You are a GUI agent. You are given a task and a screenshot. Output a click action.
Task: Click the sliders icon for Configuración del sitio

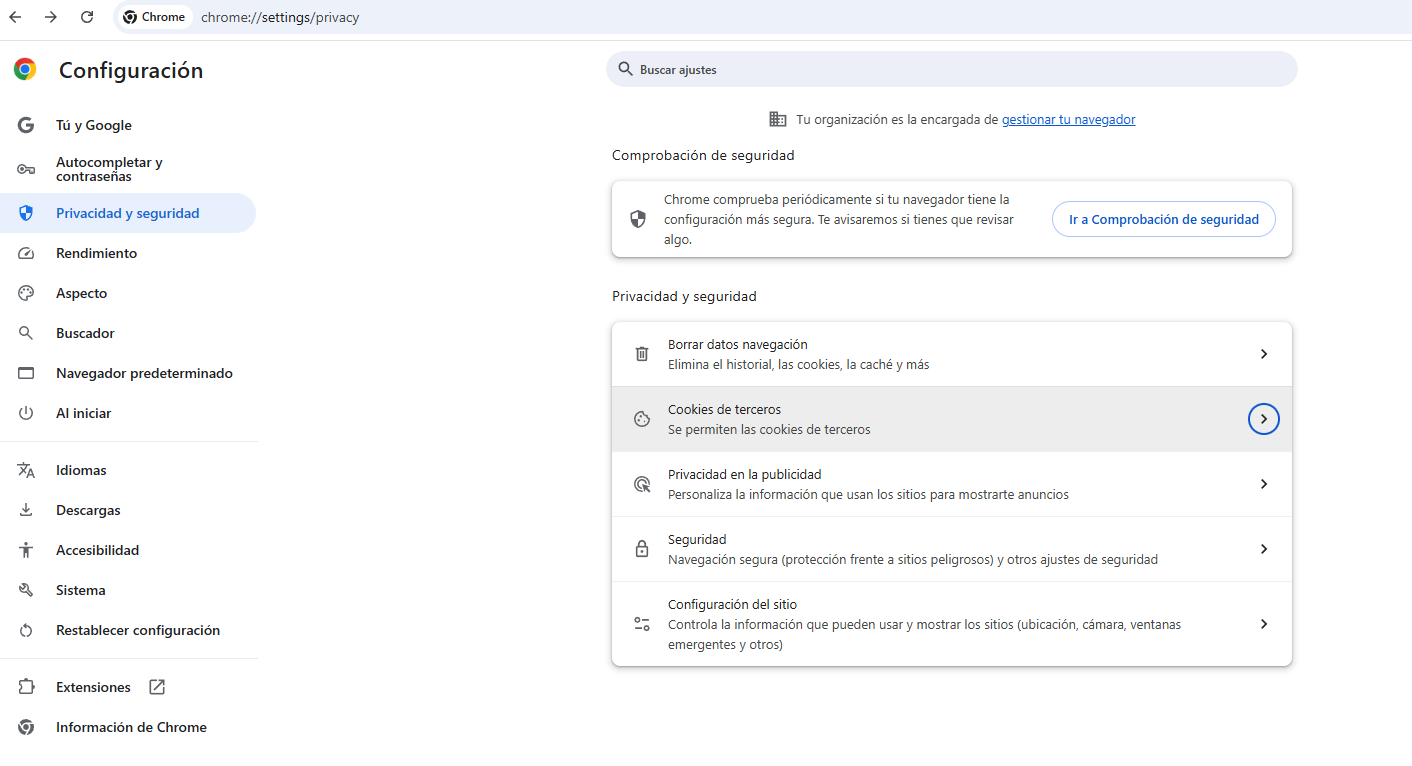(x=642, y=624)
